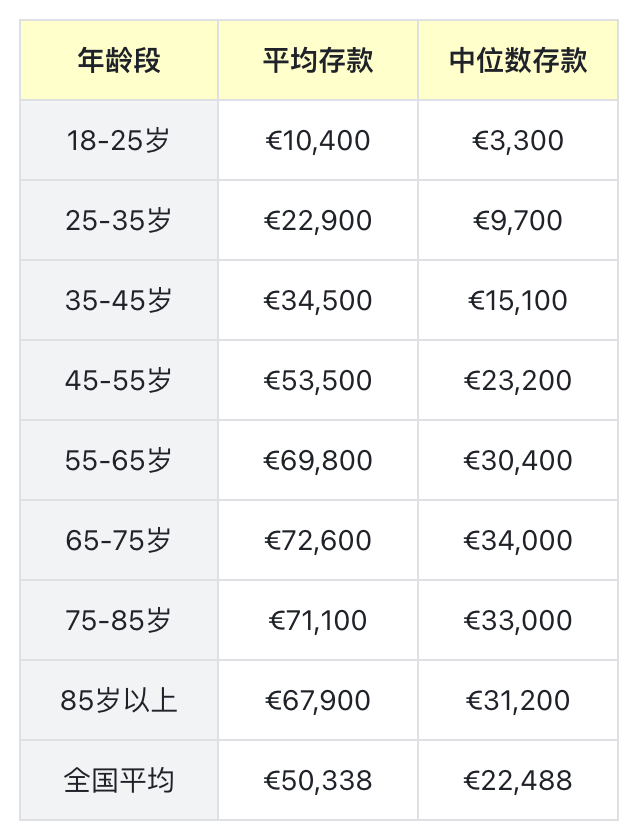Click the €15,100 median cell

[x=518, y=301]
